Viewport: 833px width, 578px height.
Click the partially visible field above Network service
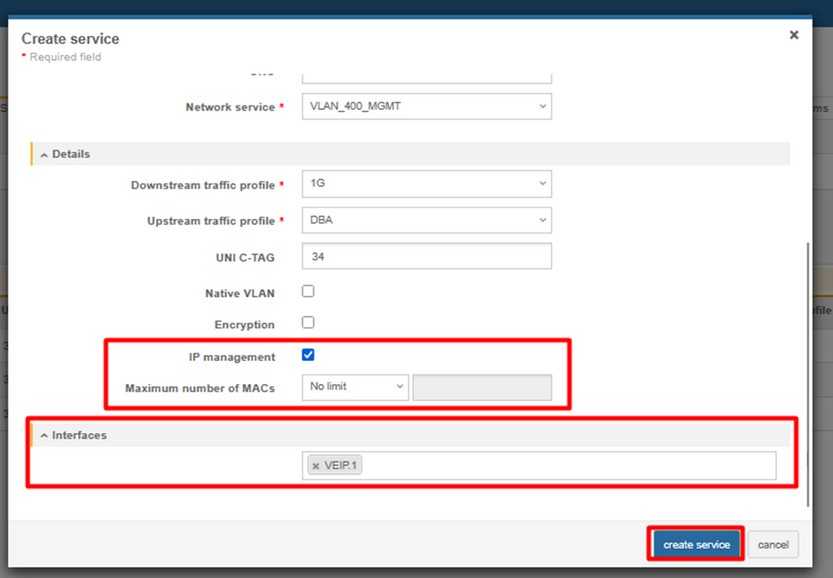[426, 76]
